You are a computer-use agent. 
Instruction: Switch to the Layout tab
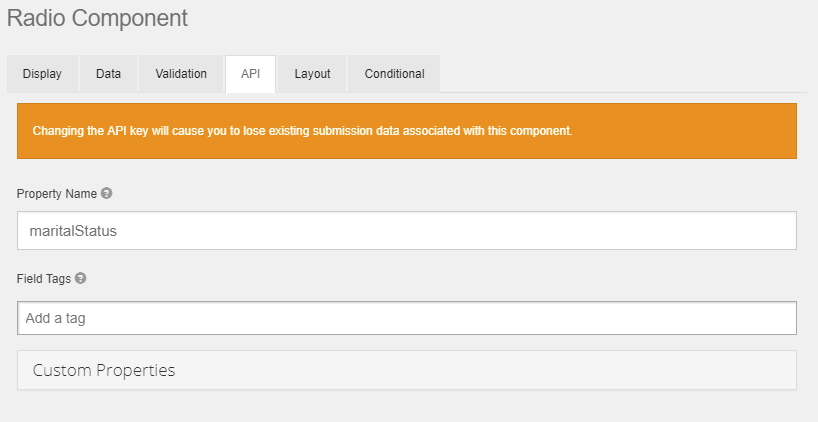pos(312,74)
